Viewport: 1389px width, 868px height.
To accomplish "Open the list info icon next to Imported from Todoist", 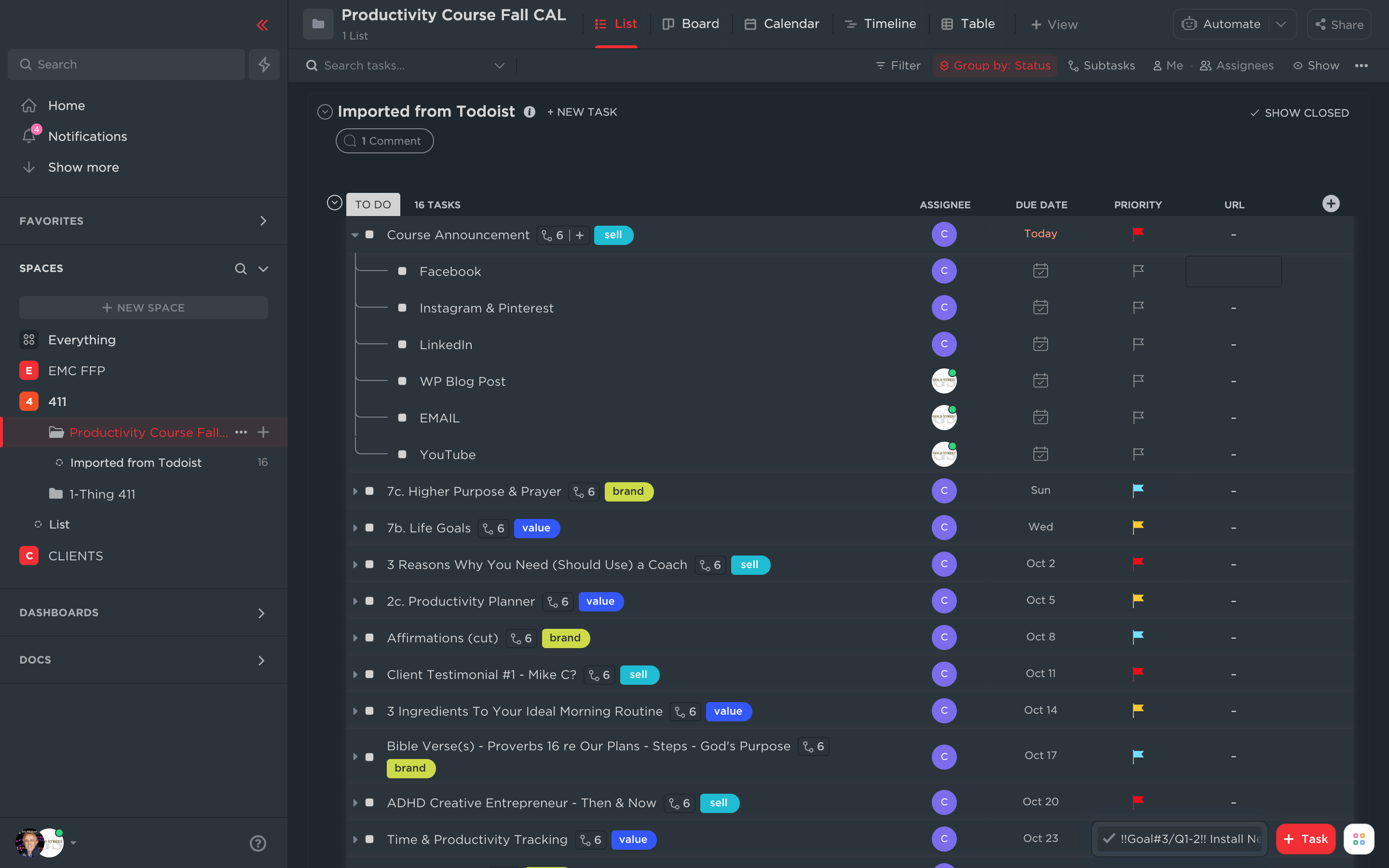I will 529,112.
